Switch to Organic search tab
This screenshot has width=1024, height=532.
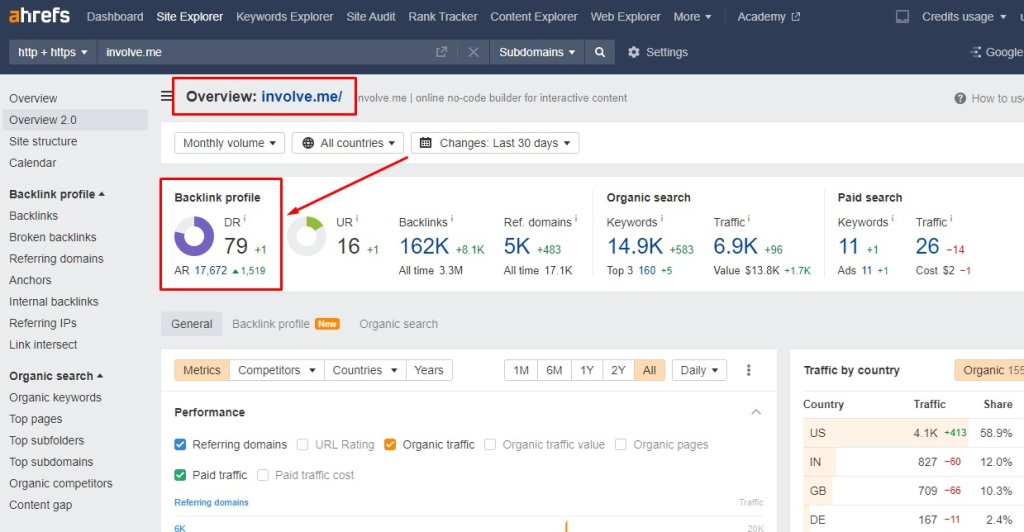tap(398, 324)
